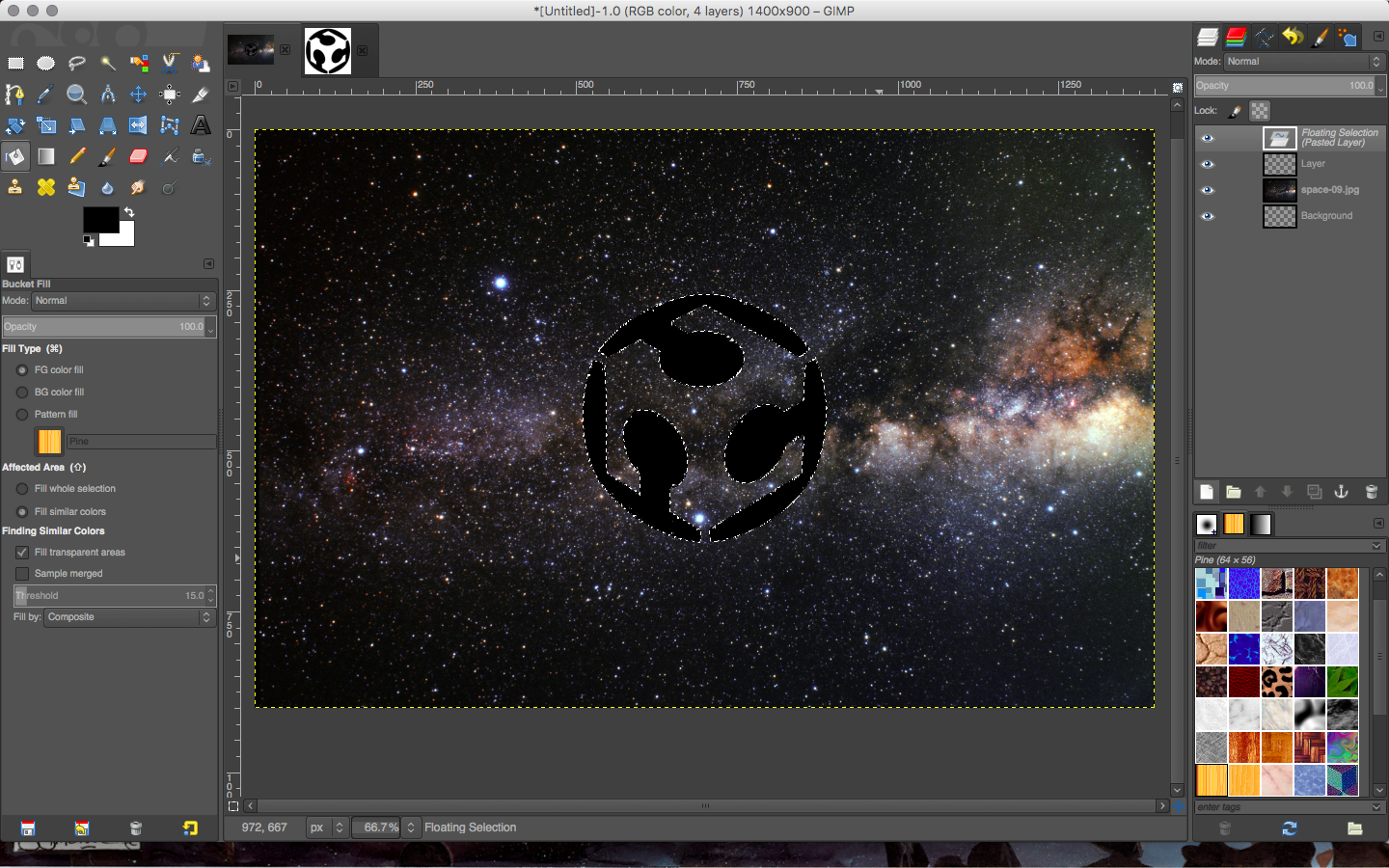Switch to the Brushes tab in lower dock
This screenshot has width=1389, height=868.
pyautogui.click(x=1207, y=525)
